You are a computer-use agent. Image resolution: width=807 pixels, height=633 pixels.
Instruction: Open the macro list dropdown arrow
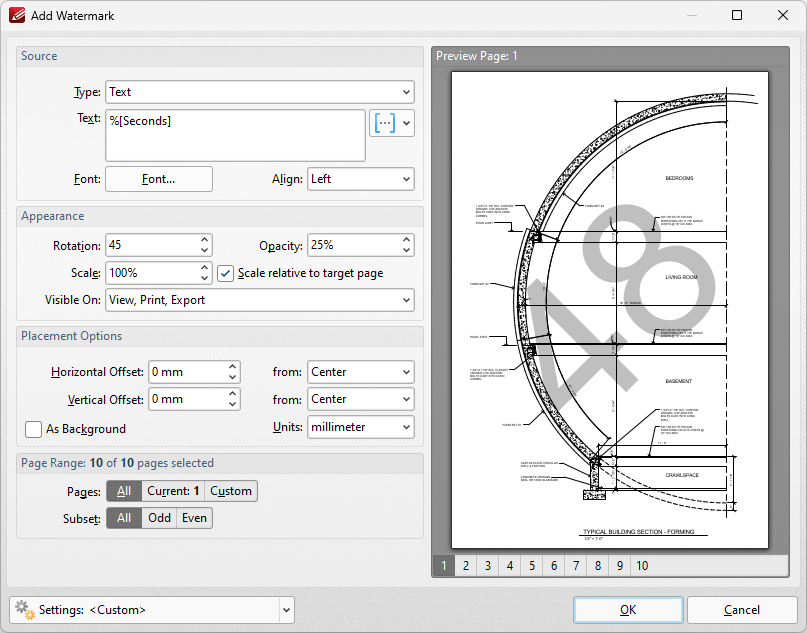coord(407,123)
